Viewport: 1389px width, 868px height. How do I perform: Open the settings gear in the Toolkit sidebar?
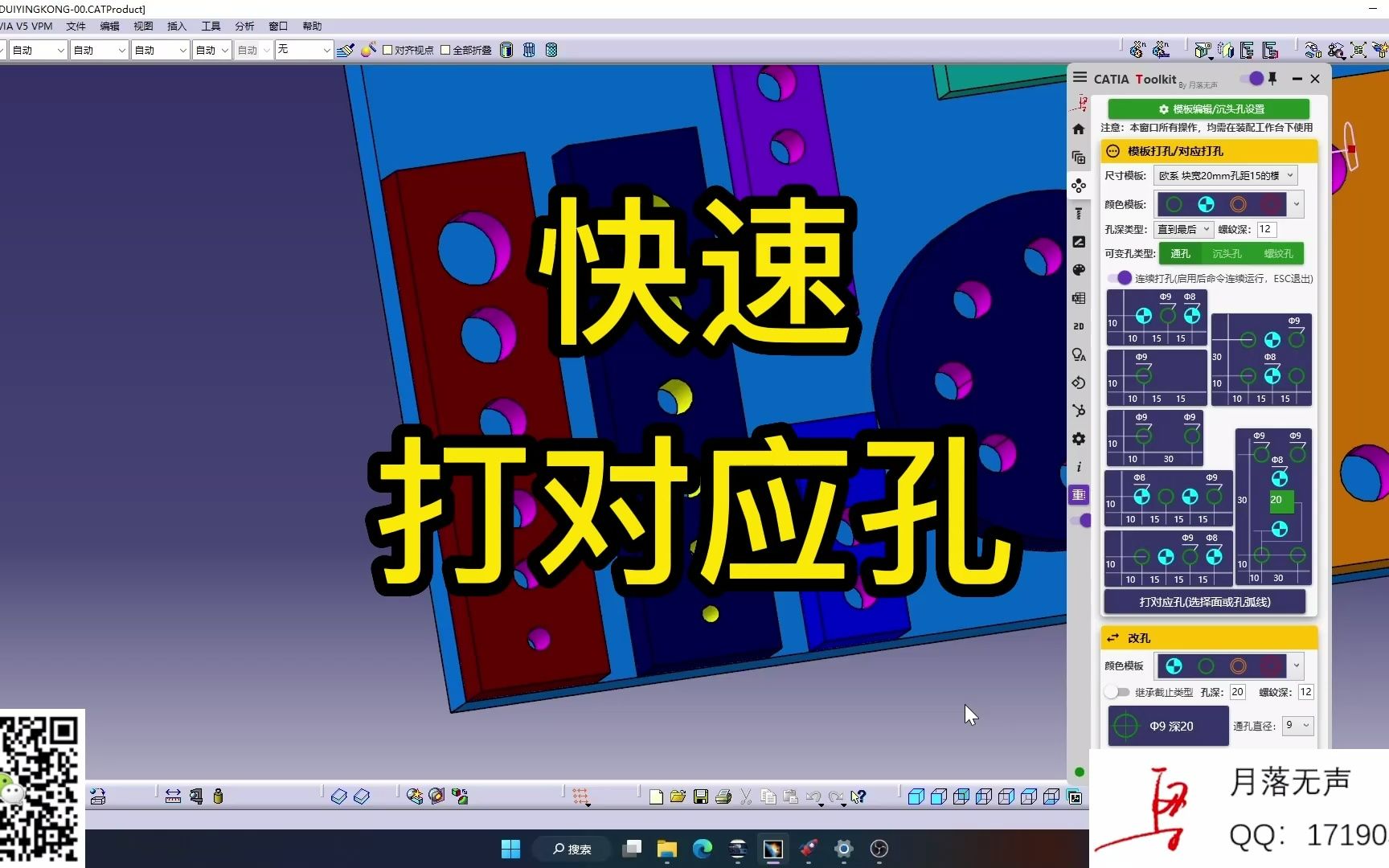point(1079,439)
